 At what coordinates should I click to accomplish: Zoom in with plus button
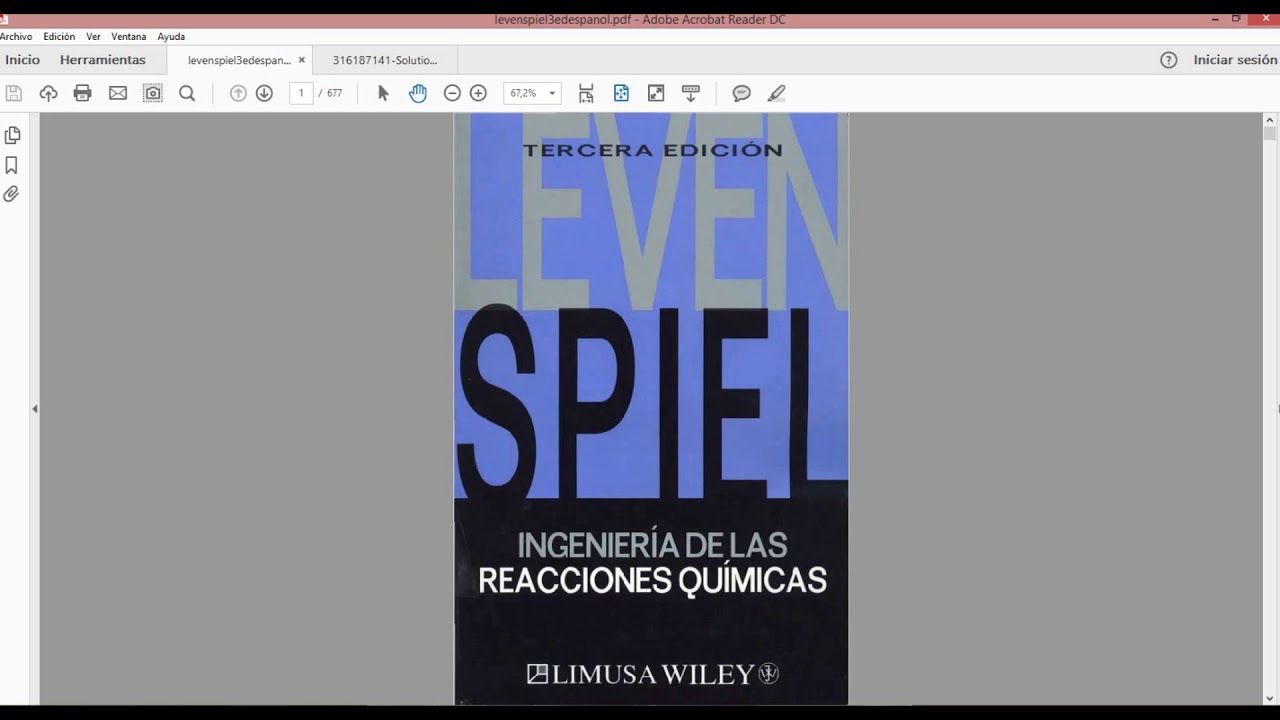(478, 93)
